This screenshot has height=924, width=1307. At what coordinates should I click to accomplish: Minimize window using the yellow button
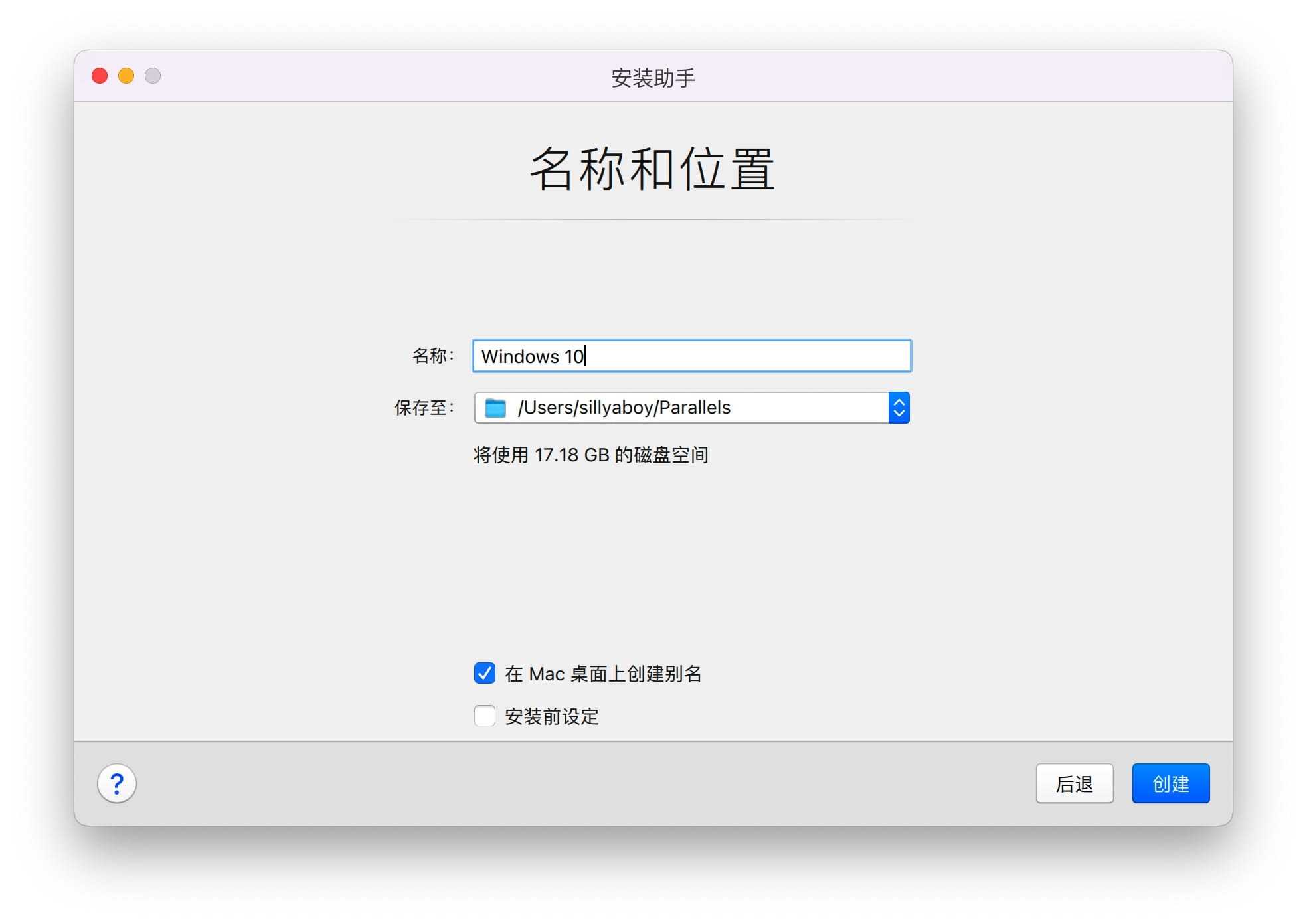126,76
